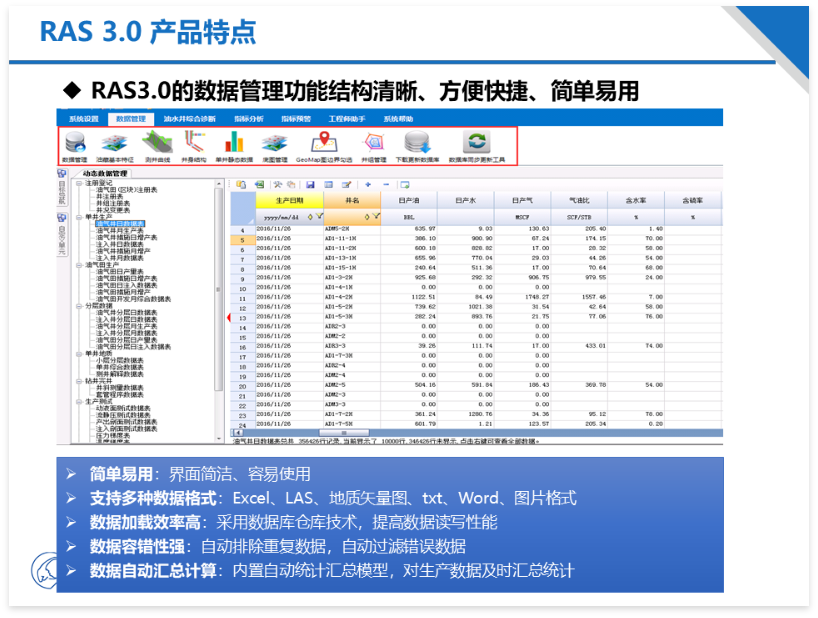The width and height of the screenshot is (818, 618).
Task: Click 下载更新数据库 download database icon
Action: click(x=417, y=147)
